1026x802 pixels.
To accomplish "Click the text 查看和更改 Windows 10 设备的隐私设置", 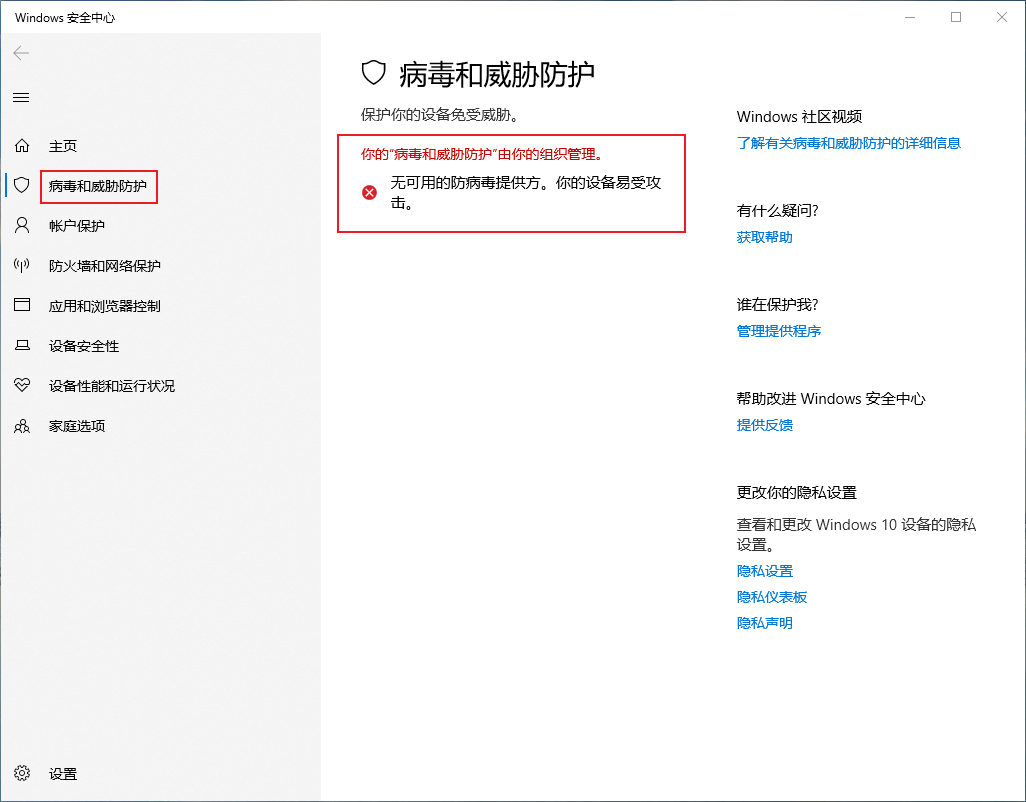I will coord(856,534).
